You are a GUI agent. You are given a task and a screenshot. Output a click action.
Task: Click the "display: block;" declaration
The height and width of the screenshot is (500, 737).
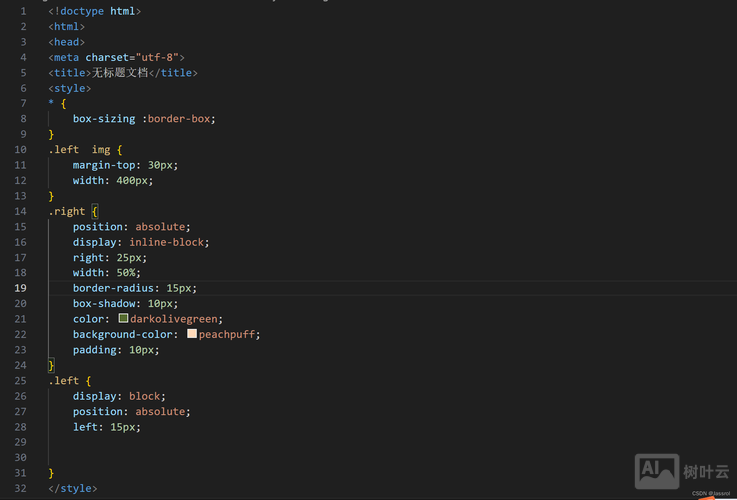[119, 396]
